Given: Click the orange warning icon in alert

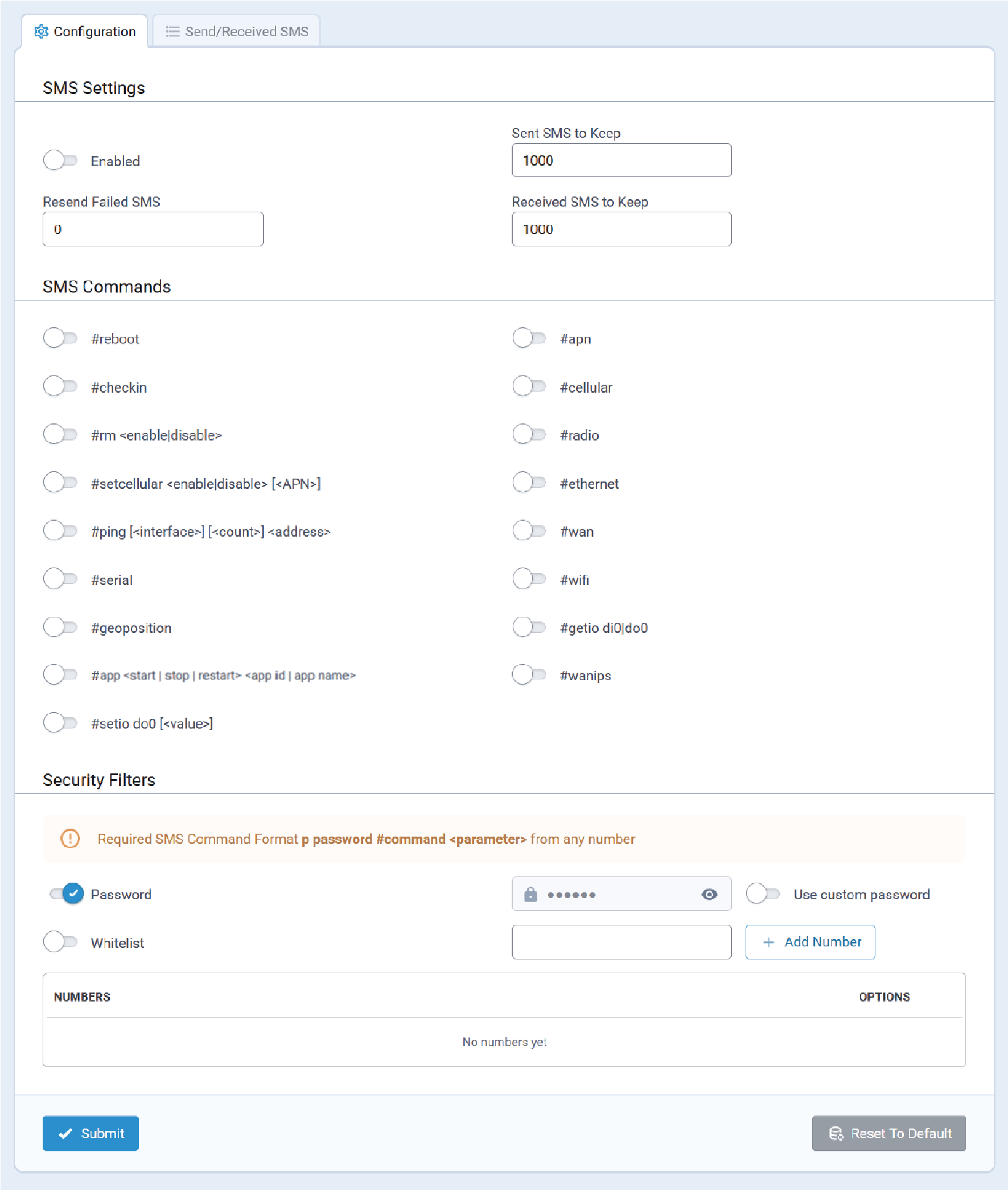Looking at the screenshot, I should [x=70, y=839].
